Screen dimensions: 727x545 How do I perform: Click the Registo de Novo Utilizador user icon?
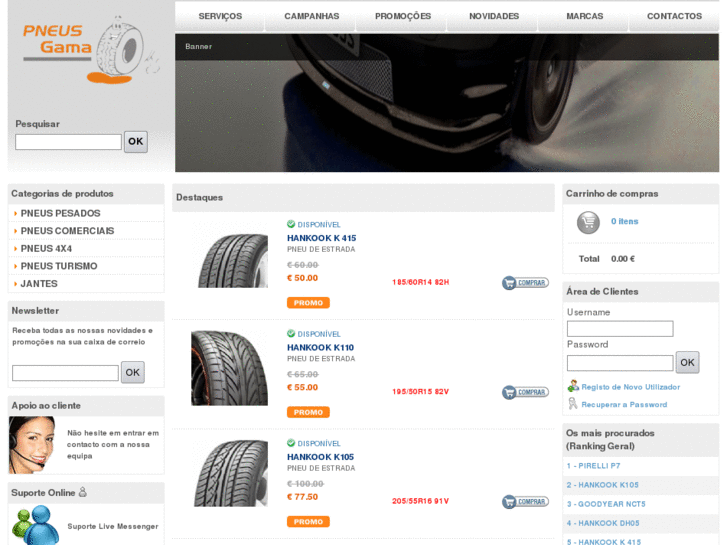[x=573, y=386]
